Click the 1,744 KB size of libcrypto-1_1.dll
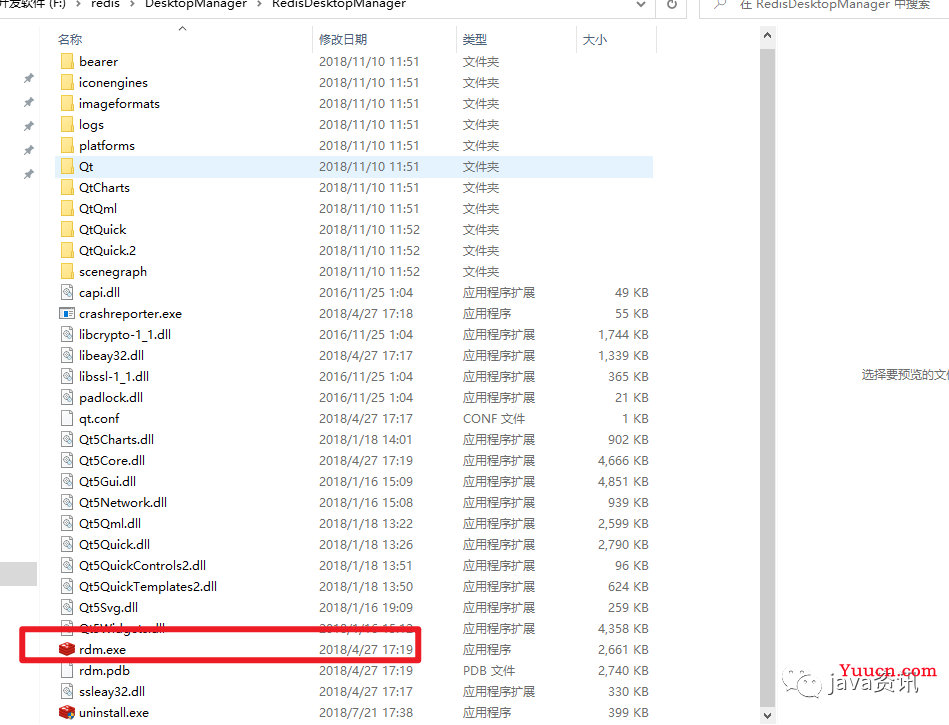 [623, 334]
